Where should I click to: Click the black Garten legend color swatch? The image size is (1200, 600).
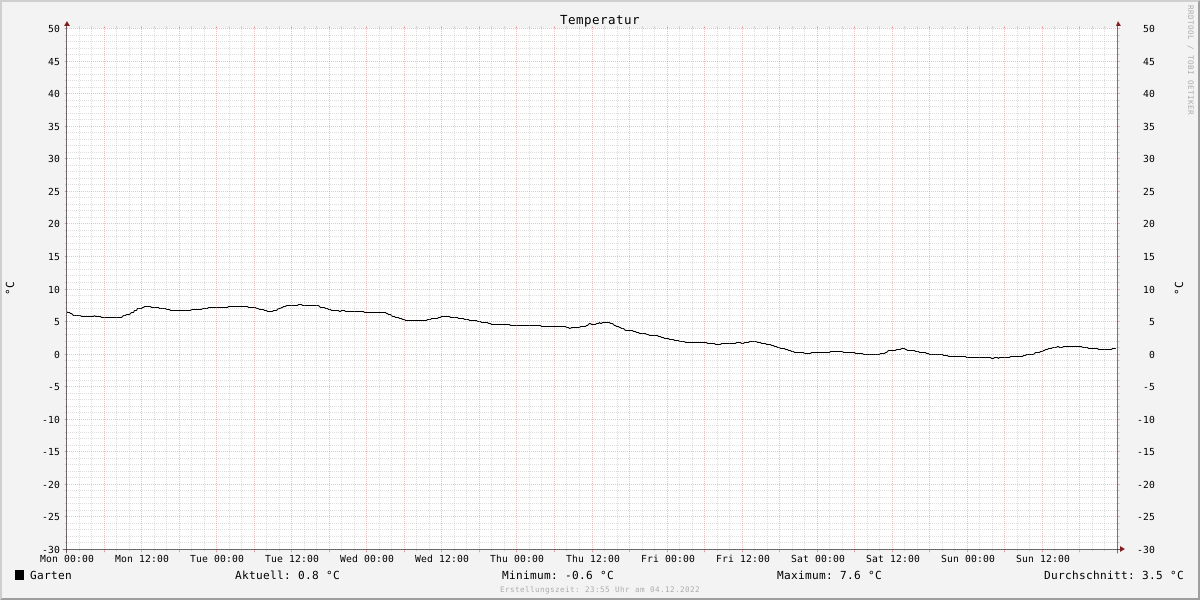click(19, 575)
